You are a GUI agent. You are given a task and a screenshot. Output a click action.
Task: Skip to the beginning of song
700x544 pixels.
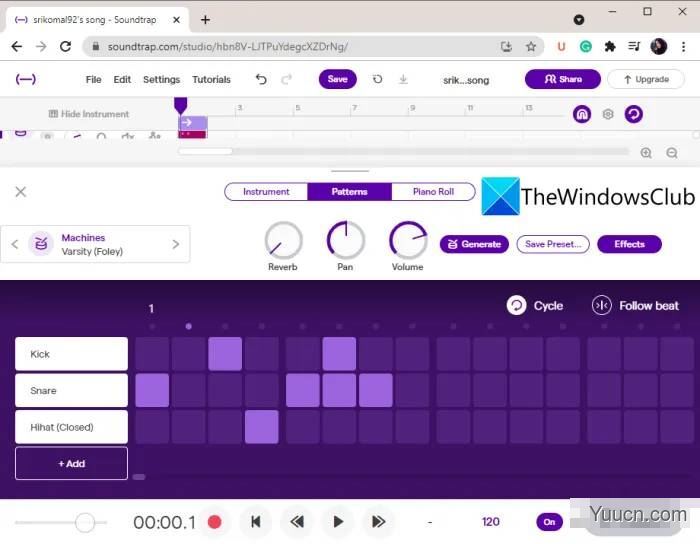pos(256,522)
